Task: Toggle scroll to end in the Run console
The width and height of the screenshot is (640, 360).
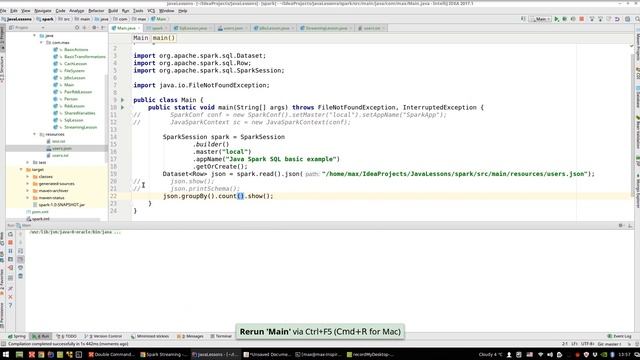Action: pyautogui.click(x=20, y=259)
